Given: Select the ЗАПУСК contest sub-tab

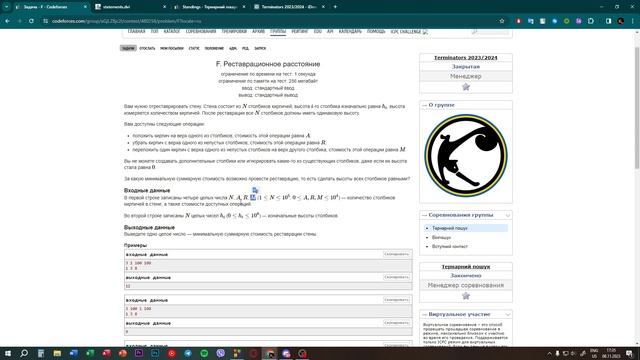Looking at the screenshot, I should (x=260, y=48).
